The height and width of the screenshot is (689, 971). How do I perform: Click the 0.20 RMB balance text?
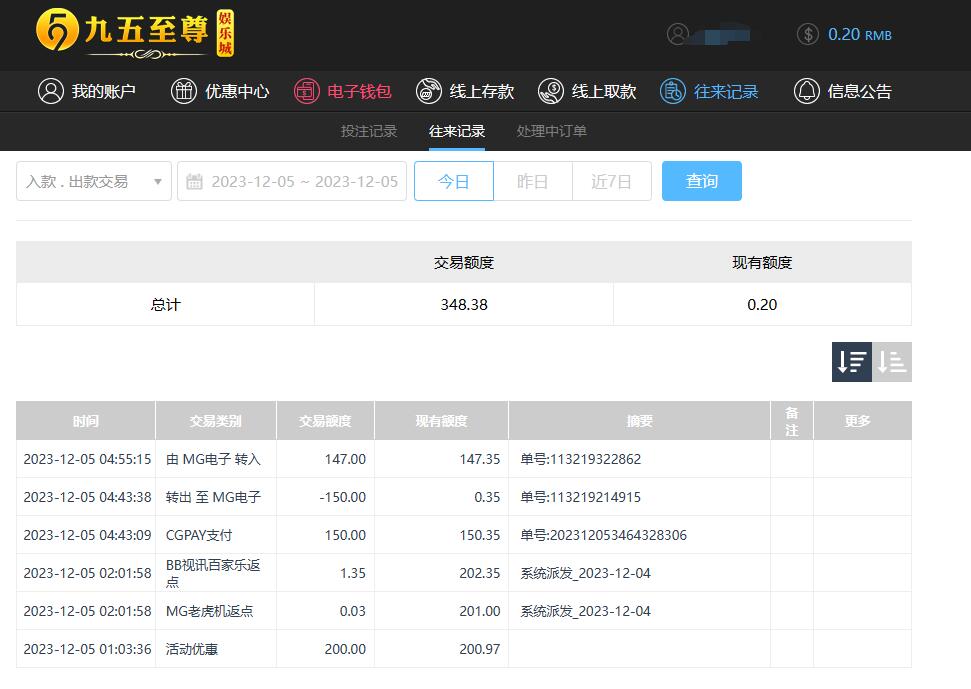coord(860,34)
